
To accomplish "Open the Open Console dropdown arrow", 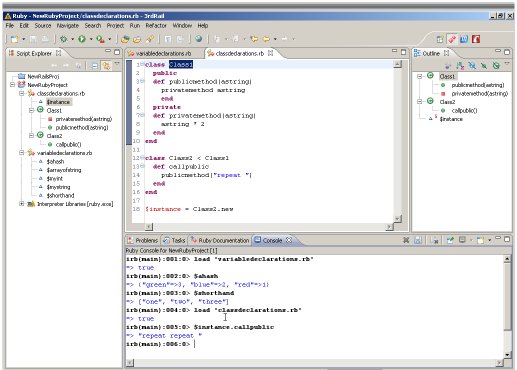I will 489,240.
